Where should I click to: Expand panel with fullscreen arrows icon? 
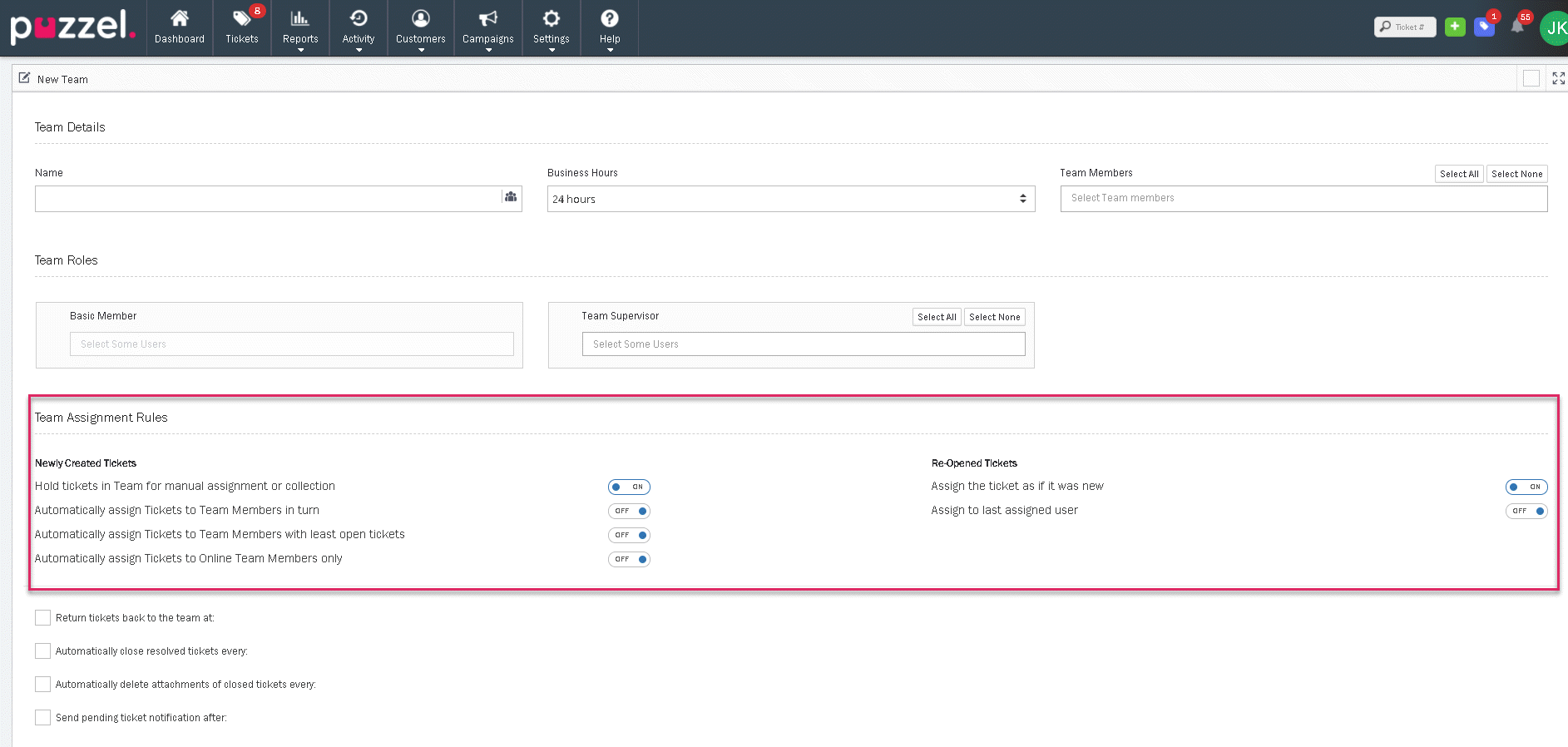click(x=1558, y=78)
